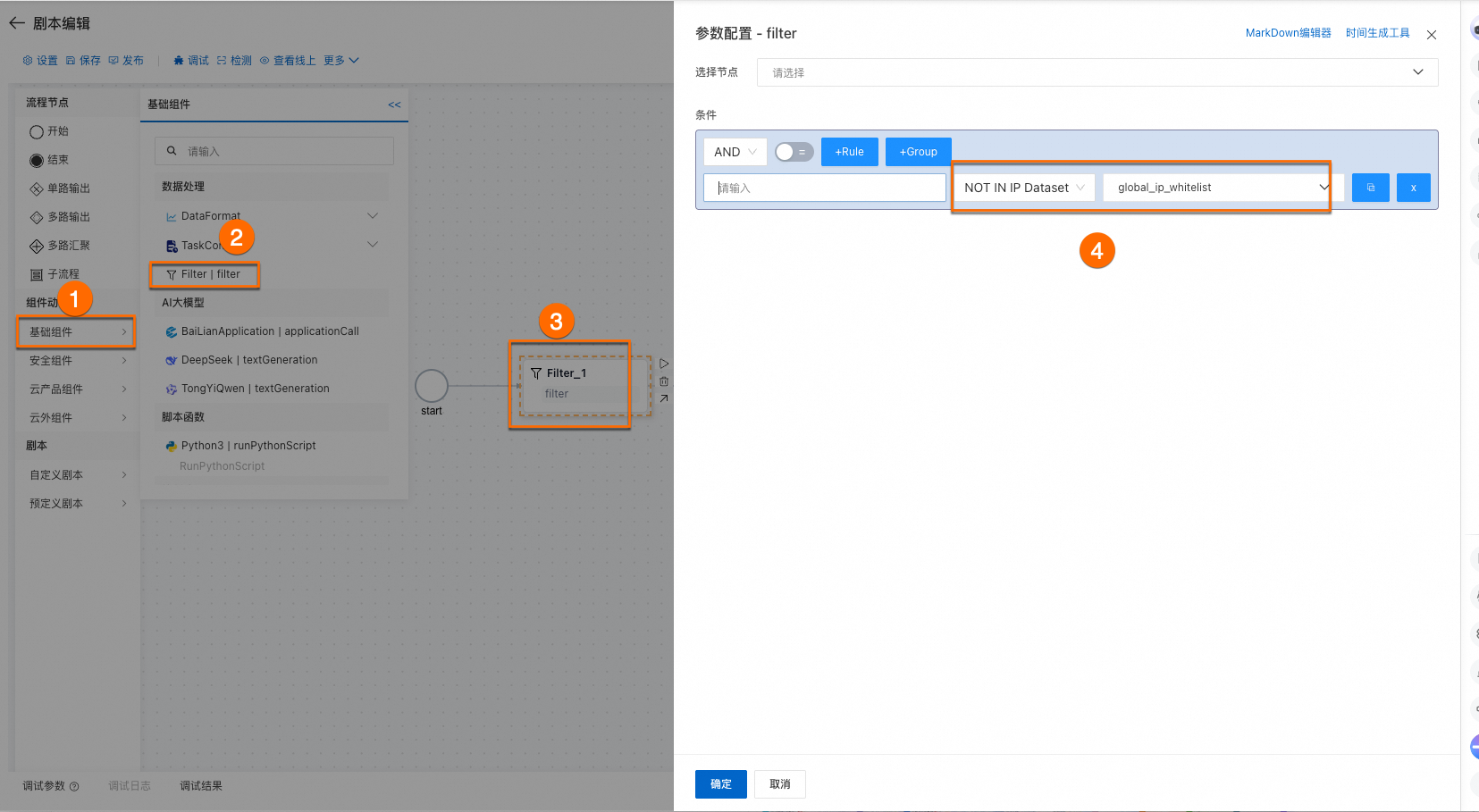Click the help icon next to 调试参数

[74, 786]
